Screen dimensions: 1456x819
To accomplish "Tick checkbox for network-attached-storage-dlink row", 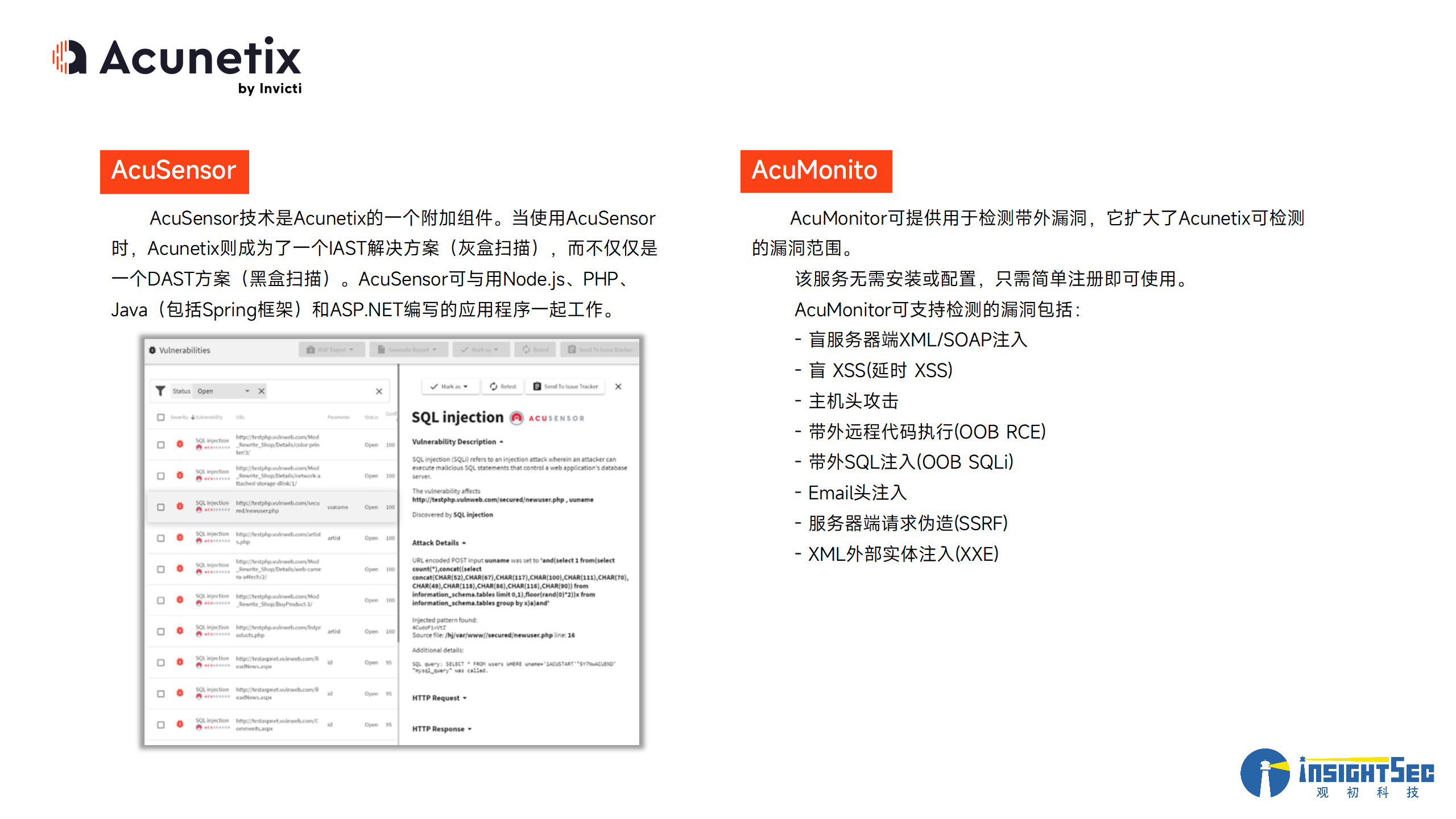I will tap(161, 476).
